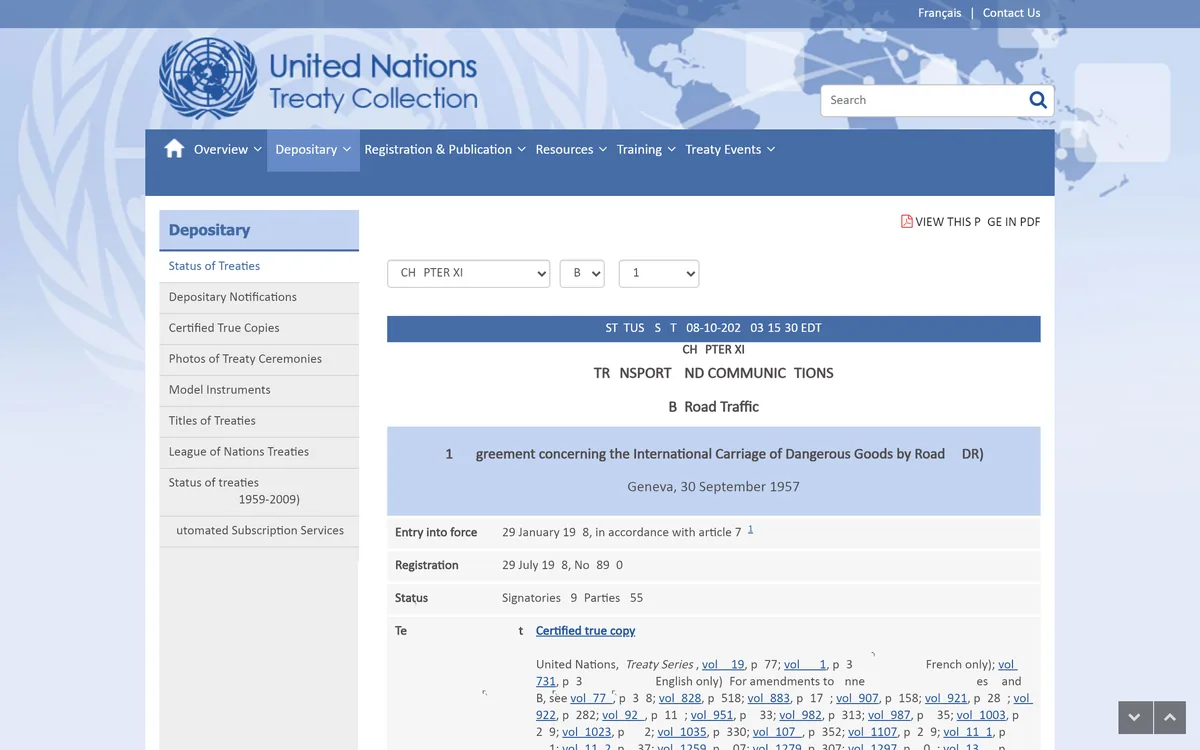Open the Resources menu
Image resolution: width=1200 pixels, height=750 pixels.
click(571, 150)
